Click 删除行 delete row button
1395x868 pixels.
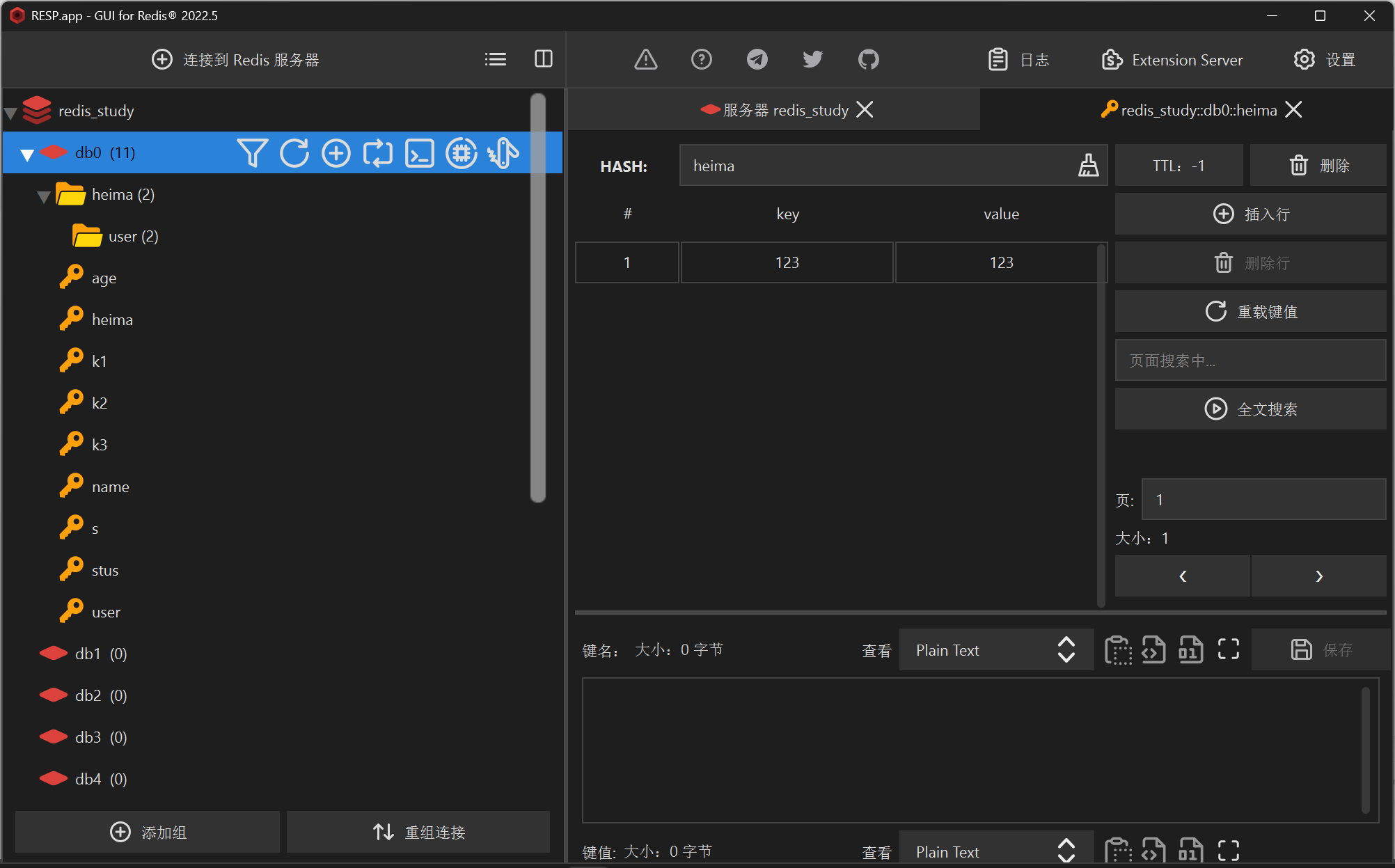click(1250, 263)
